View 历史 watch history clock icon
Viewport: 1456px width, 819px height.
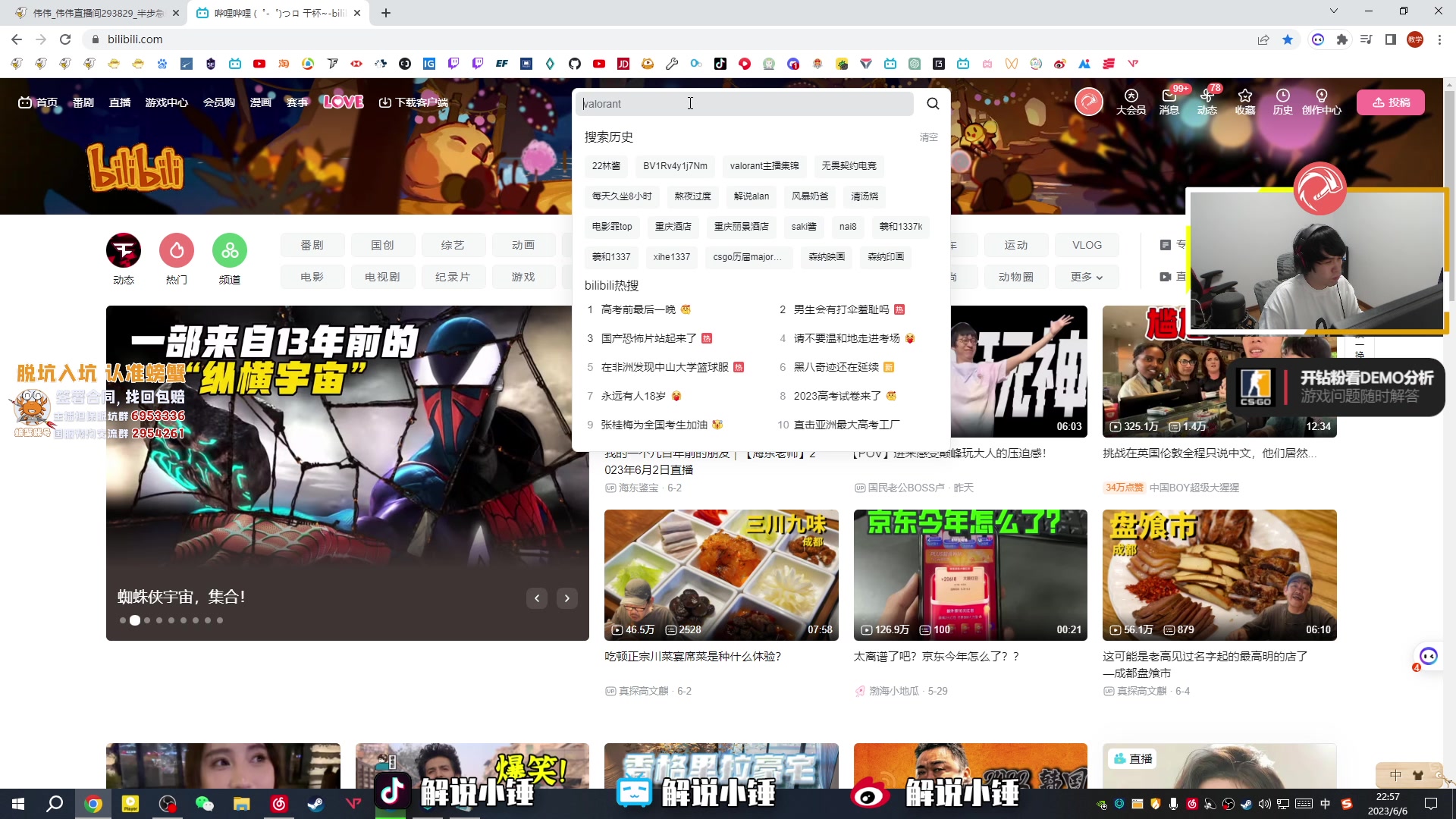pyautogui.click(x=1282, y=96)
